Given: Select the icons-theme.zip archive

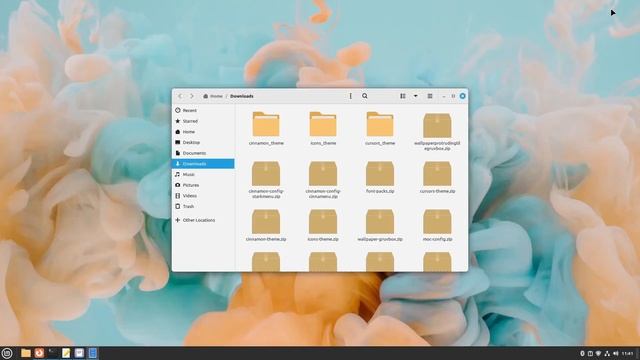Looking at the screenshot, I should click(323, 224).
